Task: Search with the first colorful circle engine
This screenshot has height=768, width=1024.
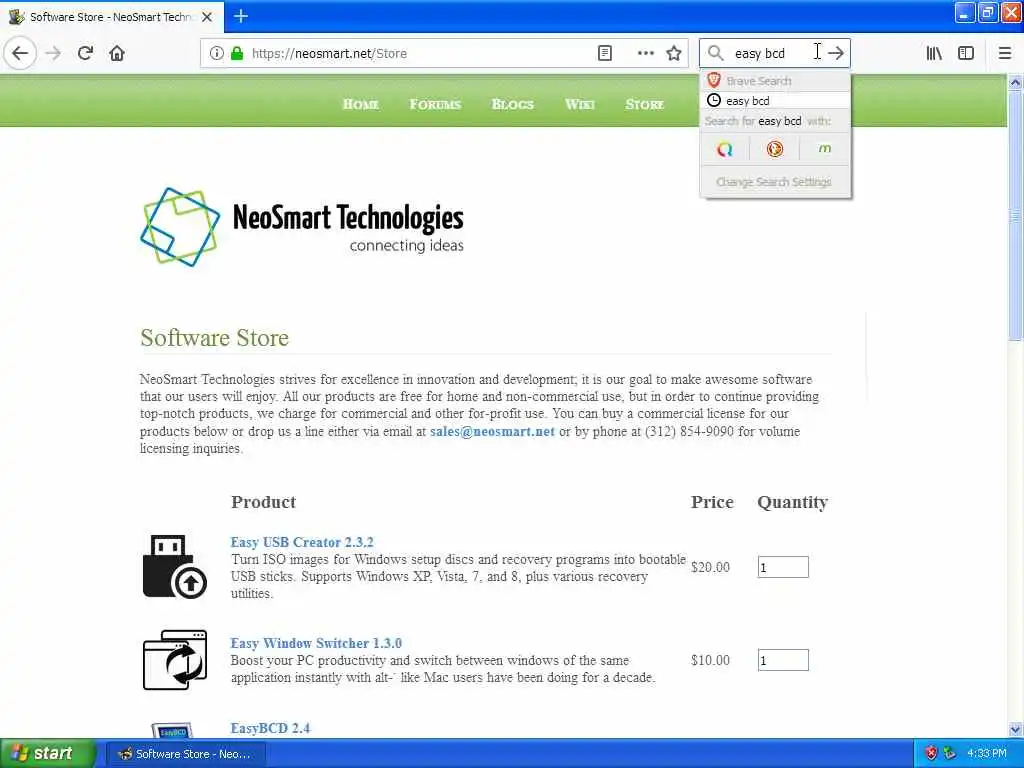Action: [x=724, y=150]
